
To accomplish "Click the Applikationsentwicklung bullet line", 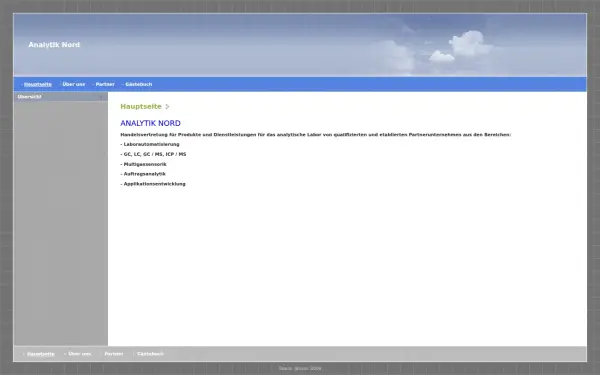I will (153, 184).
